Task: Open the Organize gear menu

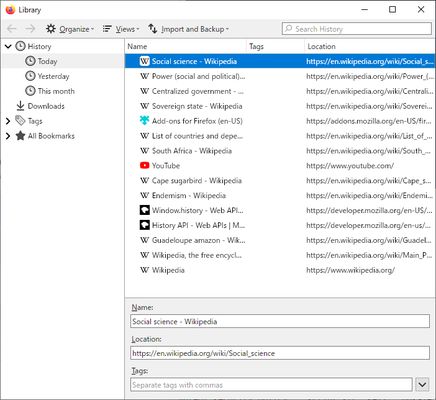Action: click(70, 29)
